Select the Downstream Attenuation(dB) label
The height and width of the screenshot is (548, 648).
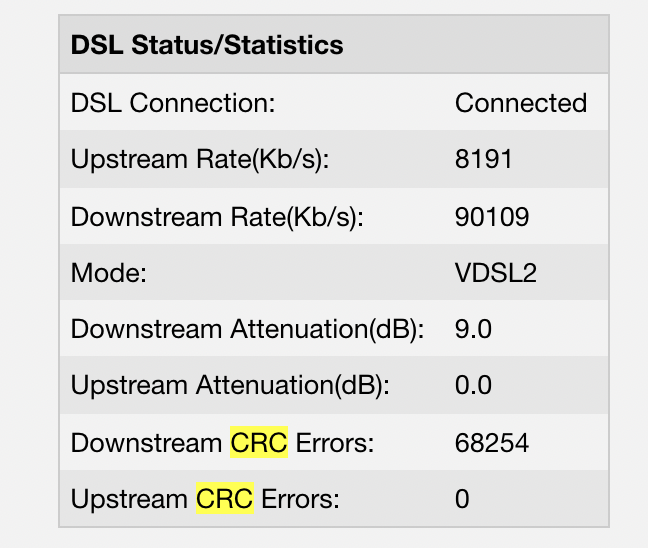[x=247, y=329]
